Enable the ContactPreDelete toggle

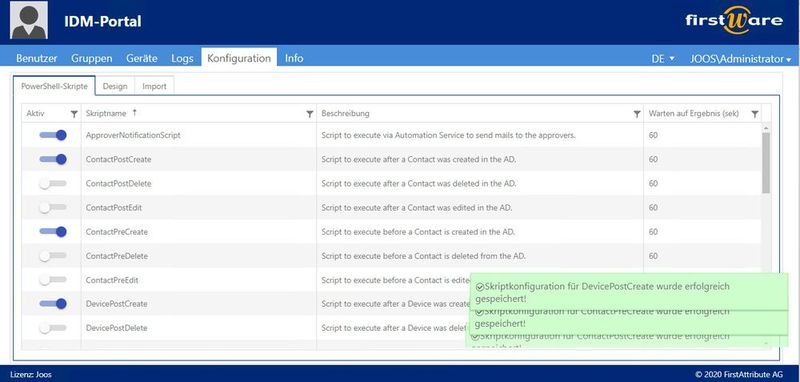(53, 256)
